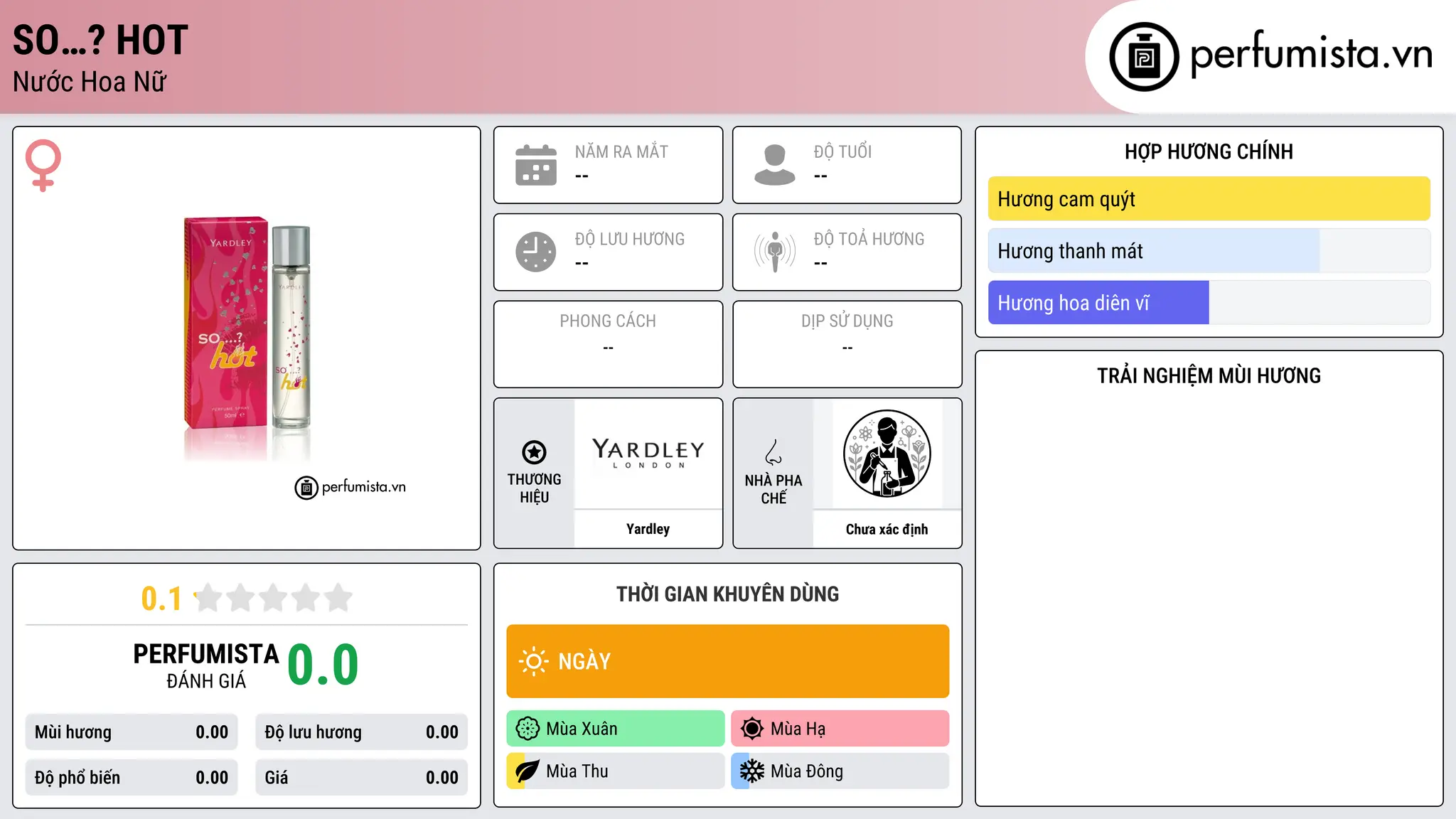Click the THỜI GIAN KHUYÊN DÙNG heading
The width and height of the screenshot is (1456, 819).
click(727, 594)
